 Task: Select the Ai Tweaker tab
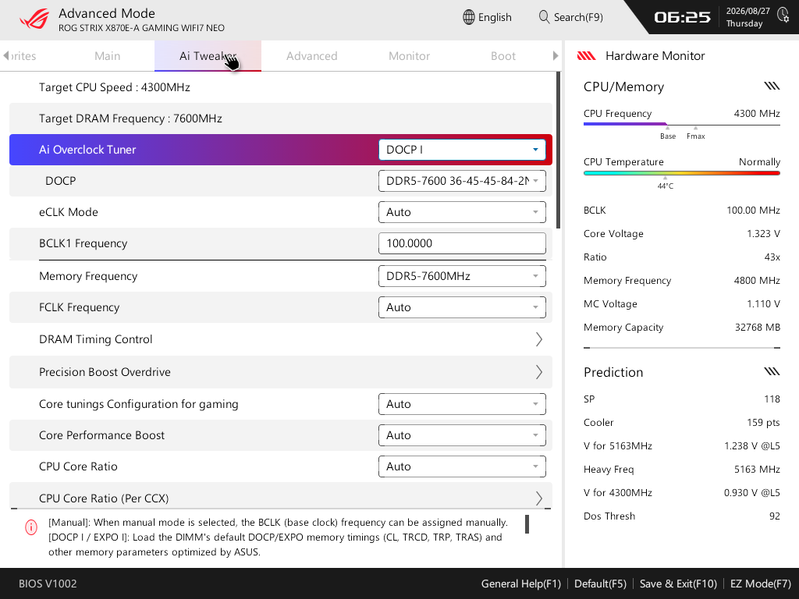pyautogui.click(x=208, y=56)
